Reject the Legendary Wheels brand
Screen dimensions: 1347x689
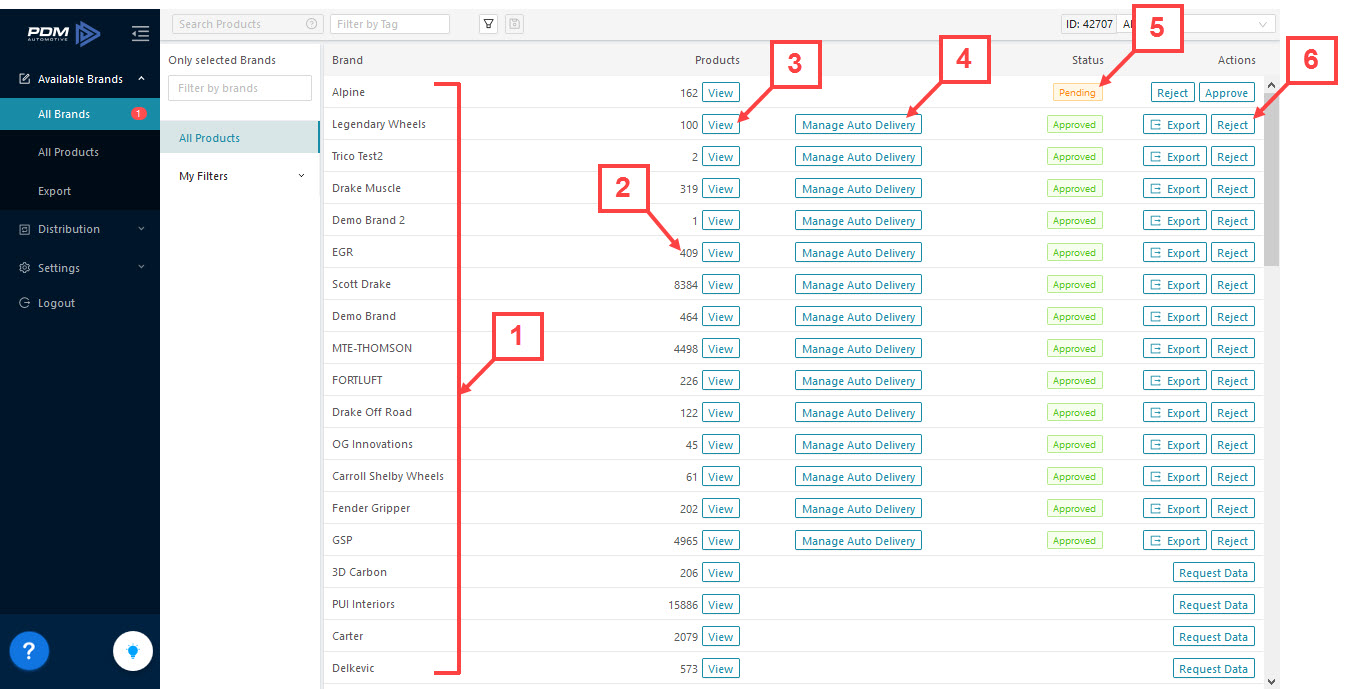1232,125
